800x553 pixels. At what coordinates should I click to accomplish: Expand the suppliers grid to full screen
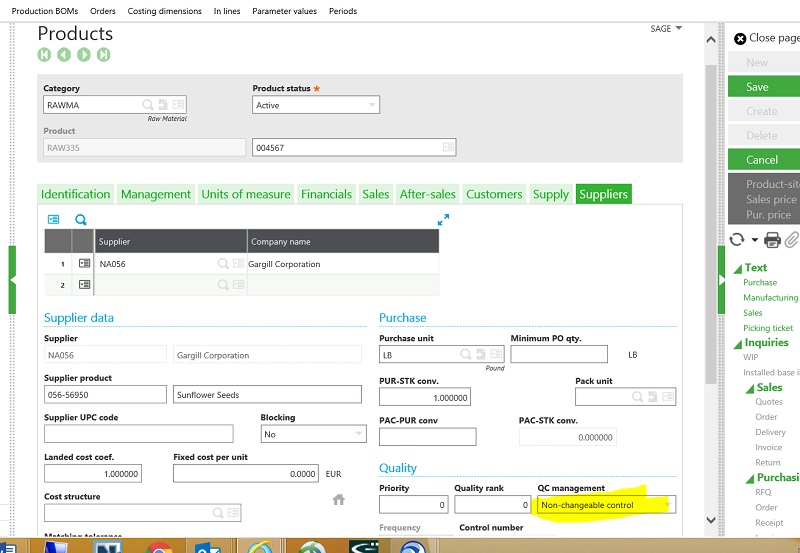(x=444, y=219)
